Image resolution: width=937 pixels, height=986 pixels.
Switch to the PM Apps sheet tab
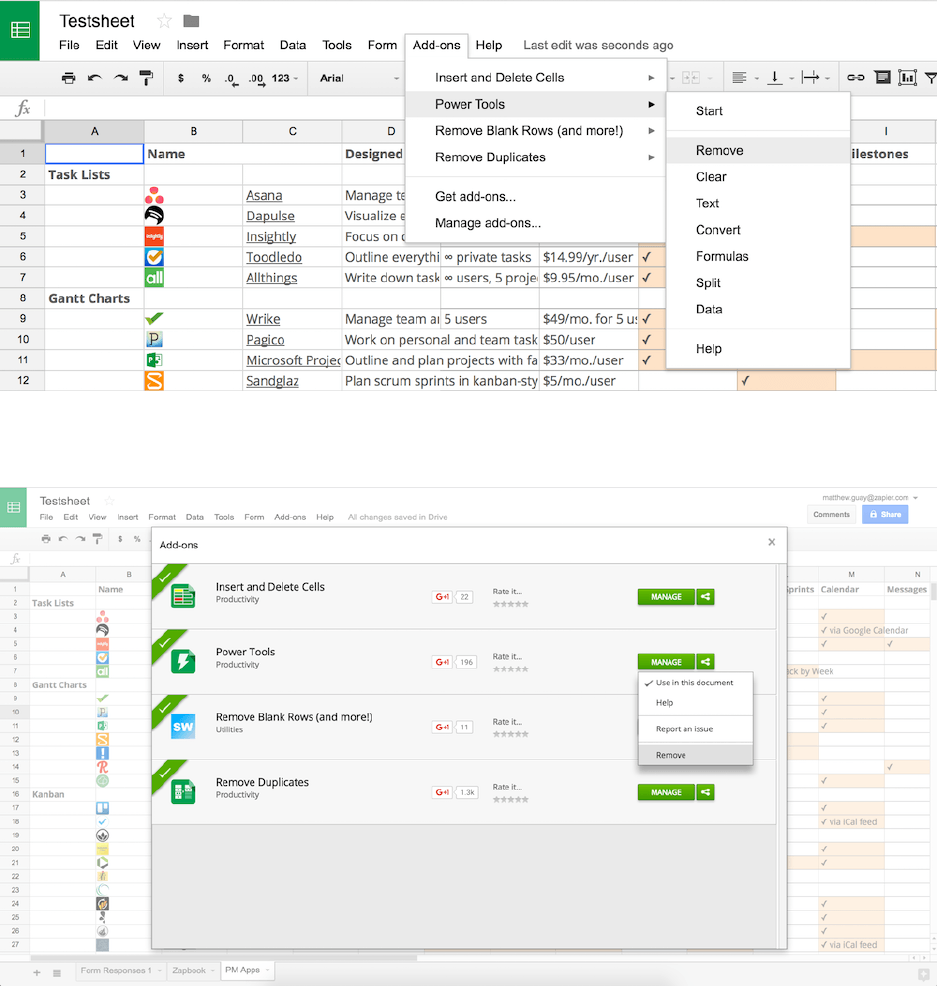pyautogui.click(x=242, y=970)
